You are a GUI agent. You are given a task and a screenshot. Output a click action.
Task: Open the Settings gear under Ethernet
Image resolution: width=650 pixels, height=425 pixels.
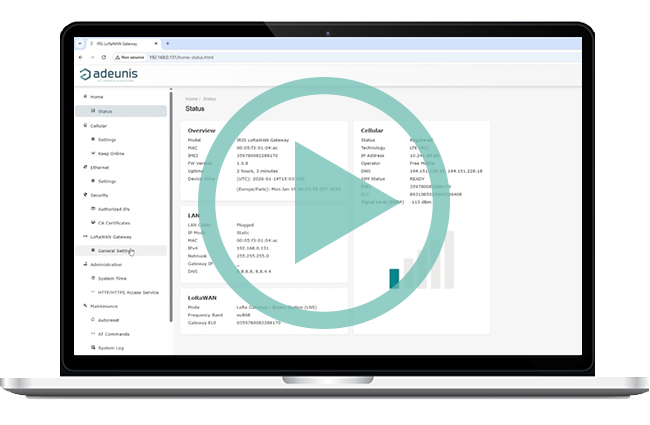(93, 181)
